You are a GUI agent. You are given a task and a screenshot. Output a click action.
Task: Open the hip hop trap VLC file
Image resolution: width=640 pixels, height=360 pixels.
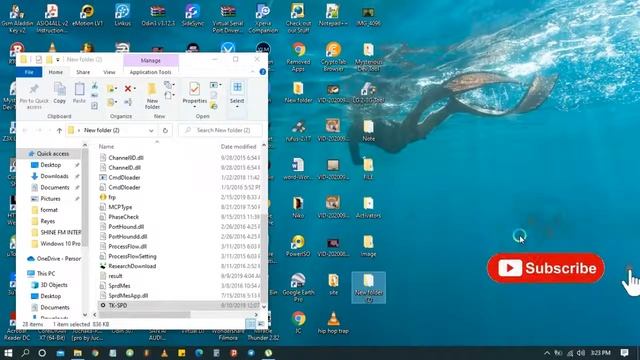(333, 322)
